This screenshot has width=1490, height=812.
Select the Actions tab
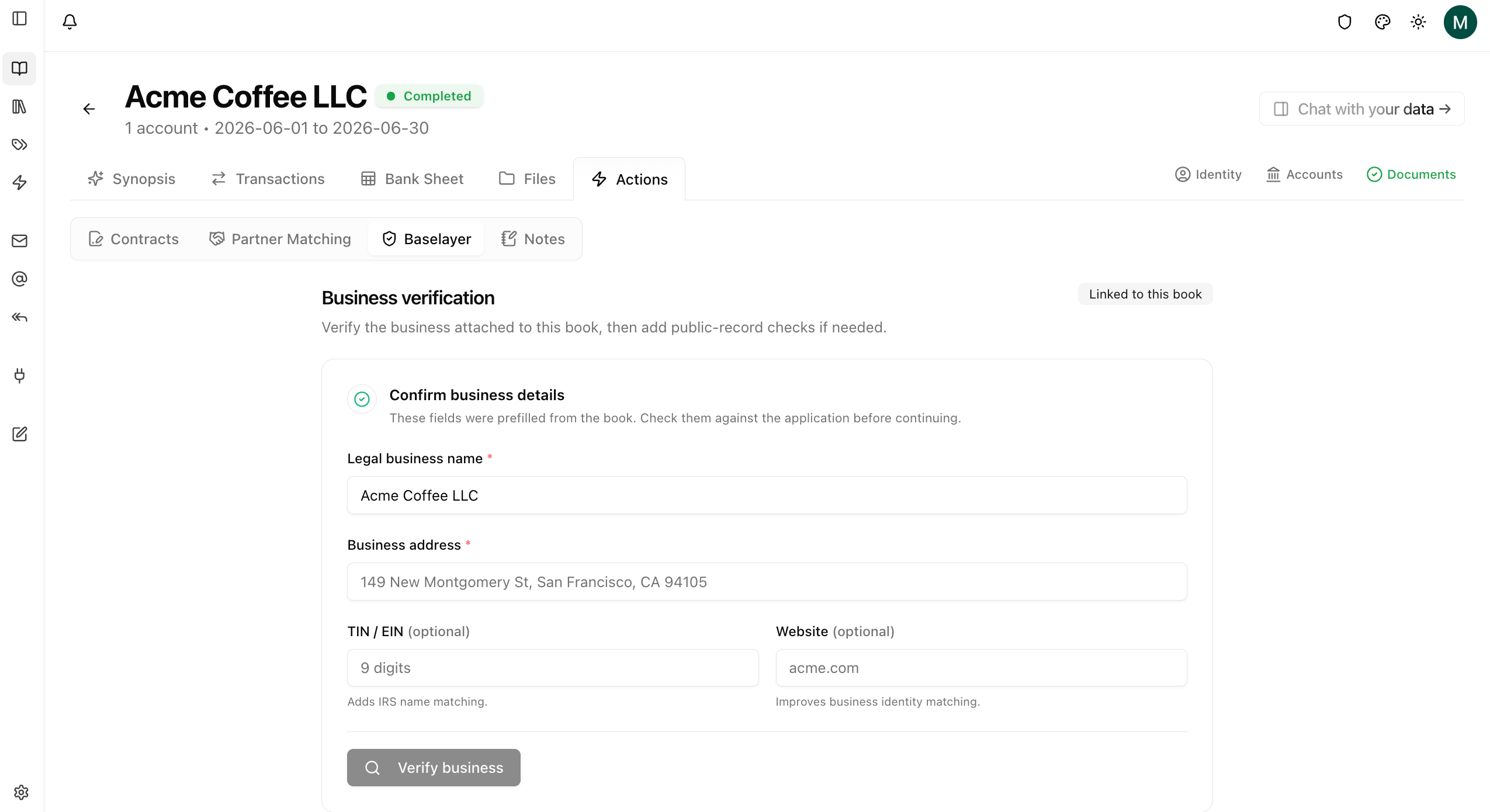click(x=629, y=179)
